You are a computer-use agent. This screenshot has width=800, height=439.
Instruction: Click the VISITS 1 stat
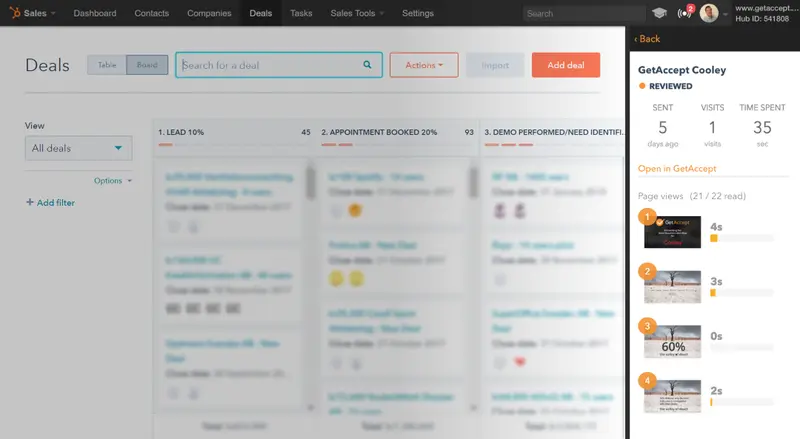(x=712, y=126)
